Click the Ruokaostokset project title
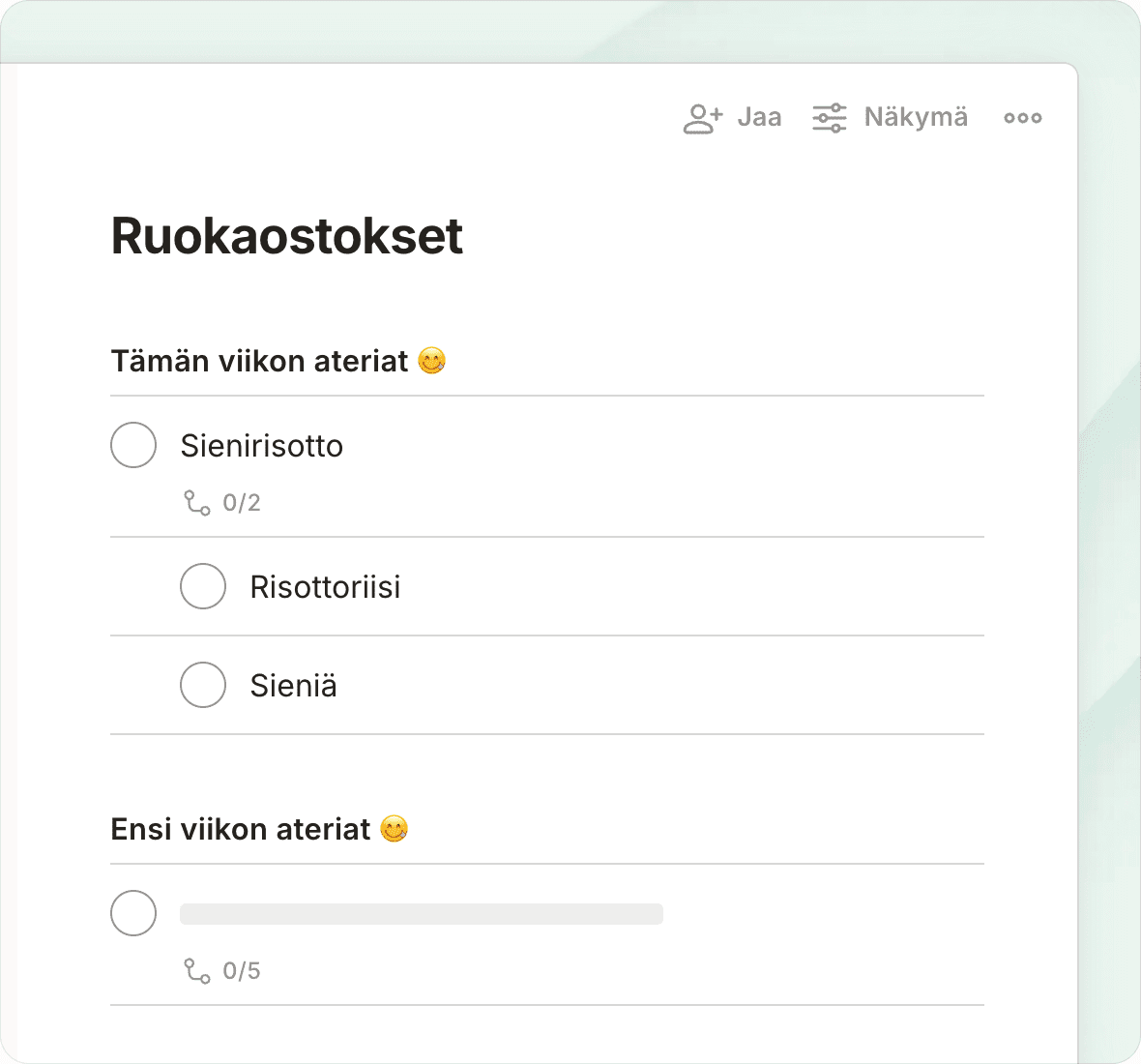Image resolution: width=1141 pixels, height=1064 pixels. coord(287,236)
